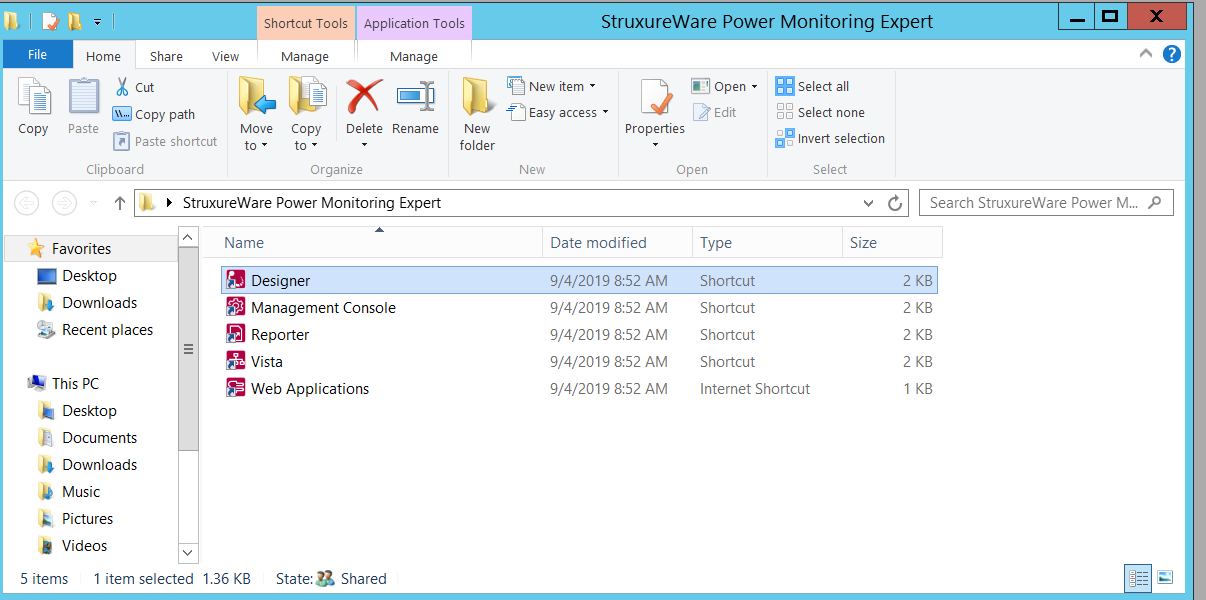Open Manage tab under Application Tools
This screenshot has height=600, width=1206.
[414, 56]
